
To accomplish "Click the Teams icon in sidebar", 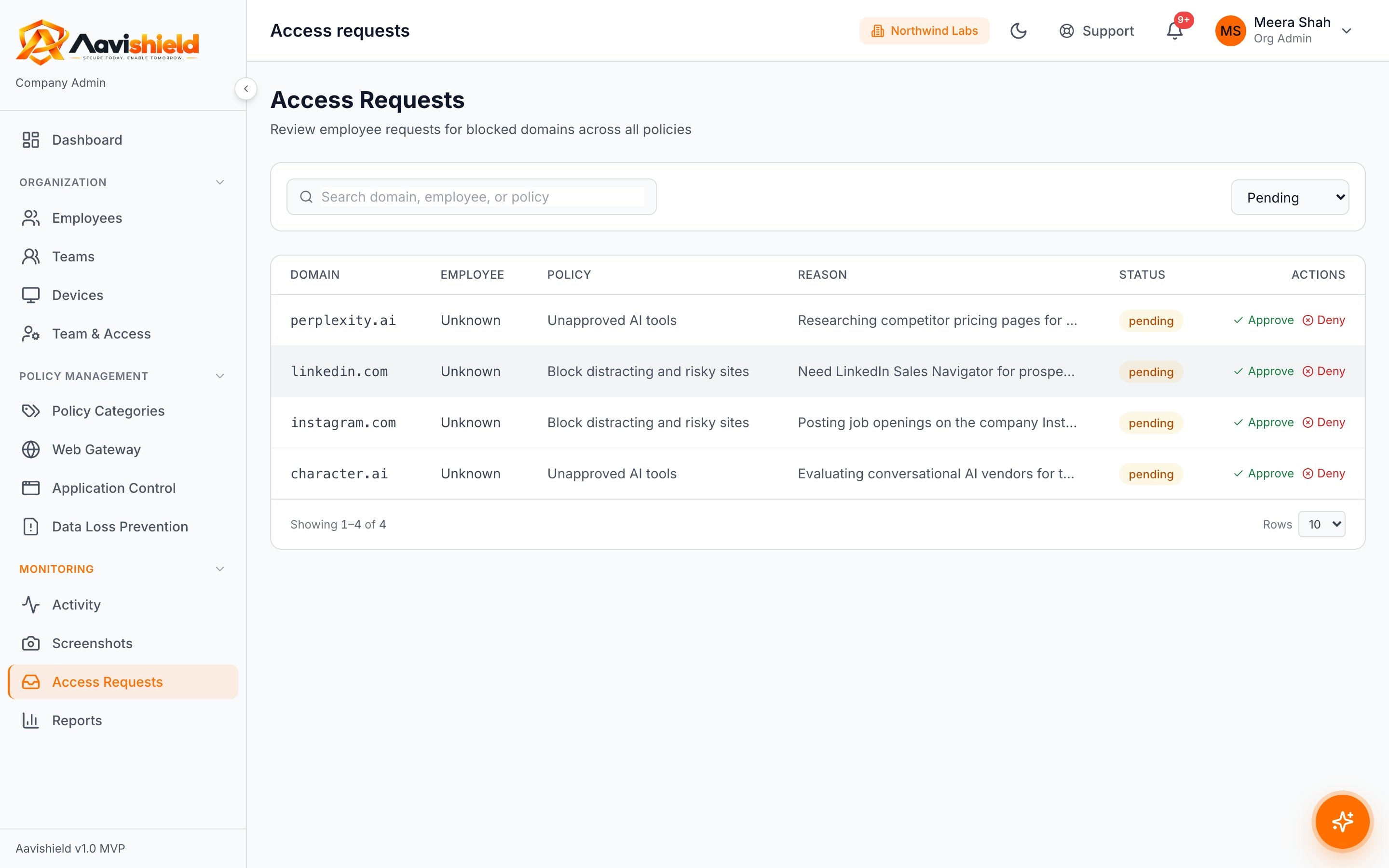I will point(31,257).
